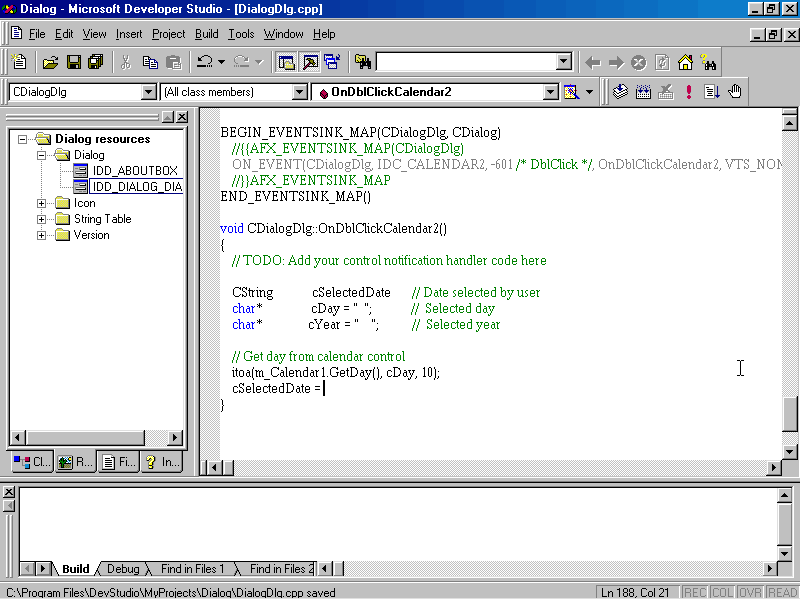Open the Window List icon
The width and height of the screenshot is (800, 600).
pyautogui.click(x=333, y=62)
